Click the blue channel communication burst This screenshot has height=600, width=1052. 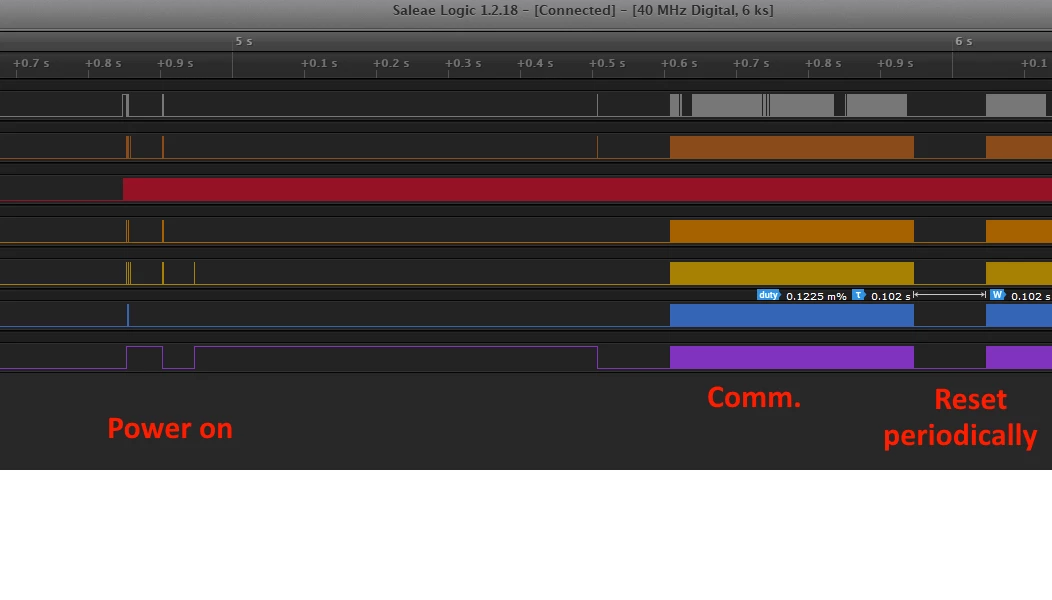pyautogui.click(x=792, y=315)
